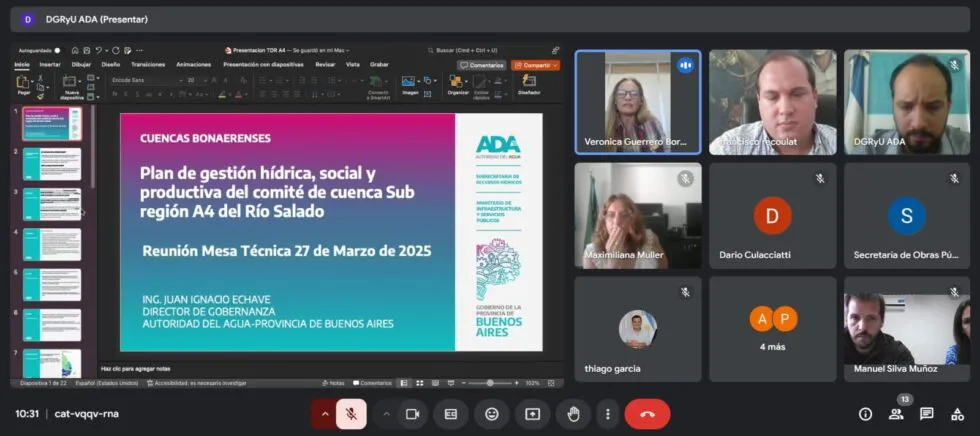The width and height of the screenshot is (980, 436).
Task: Click the meeting code cat-vqqv-rna
Action: pos(87,414)
